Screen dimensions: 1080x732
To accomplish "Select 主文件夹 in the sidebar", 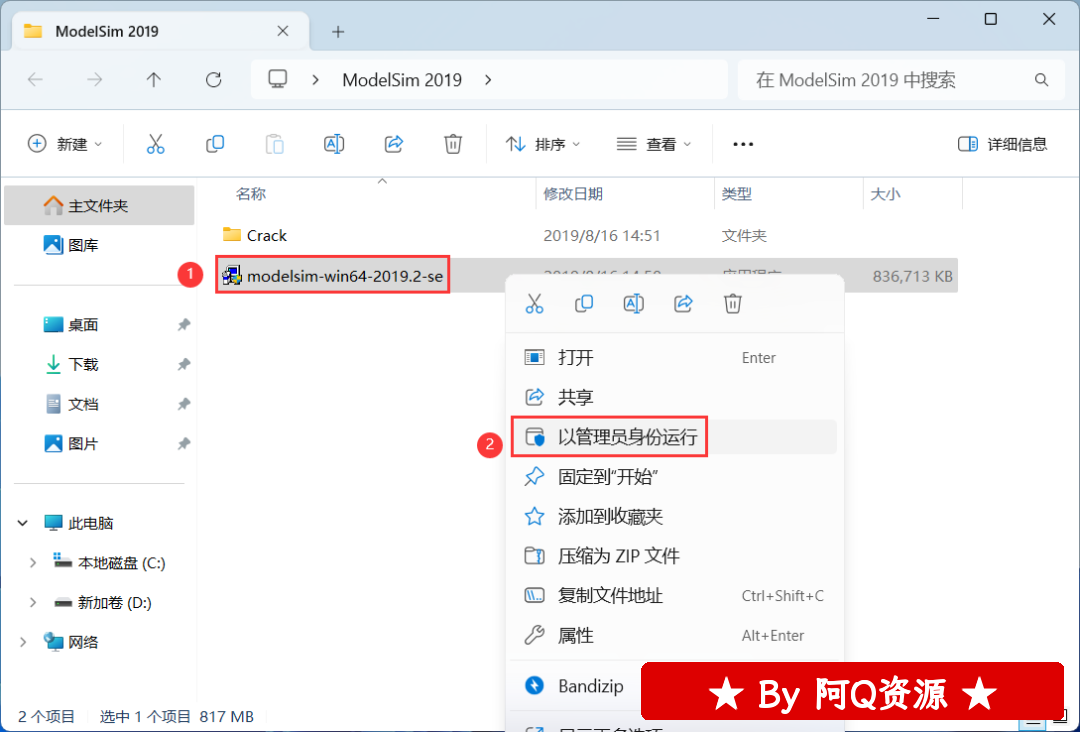I will pos(99,205).
